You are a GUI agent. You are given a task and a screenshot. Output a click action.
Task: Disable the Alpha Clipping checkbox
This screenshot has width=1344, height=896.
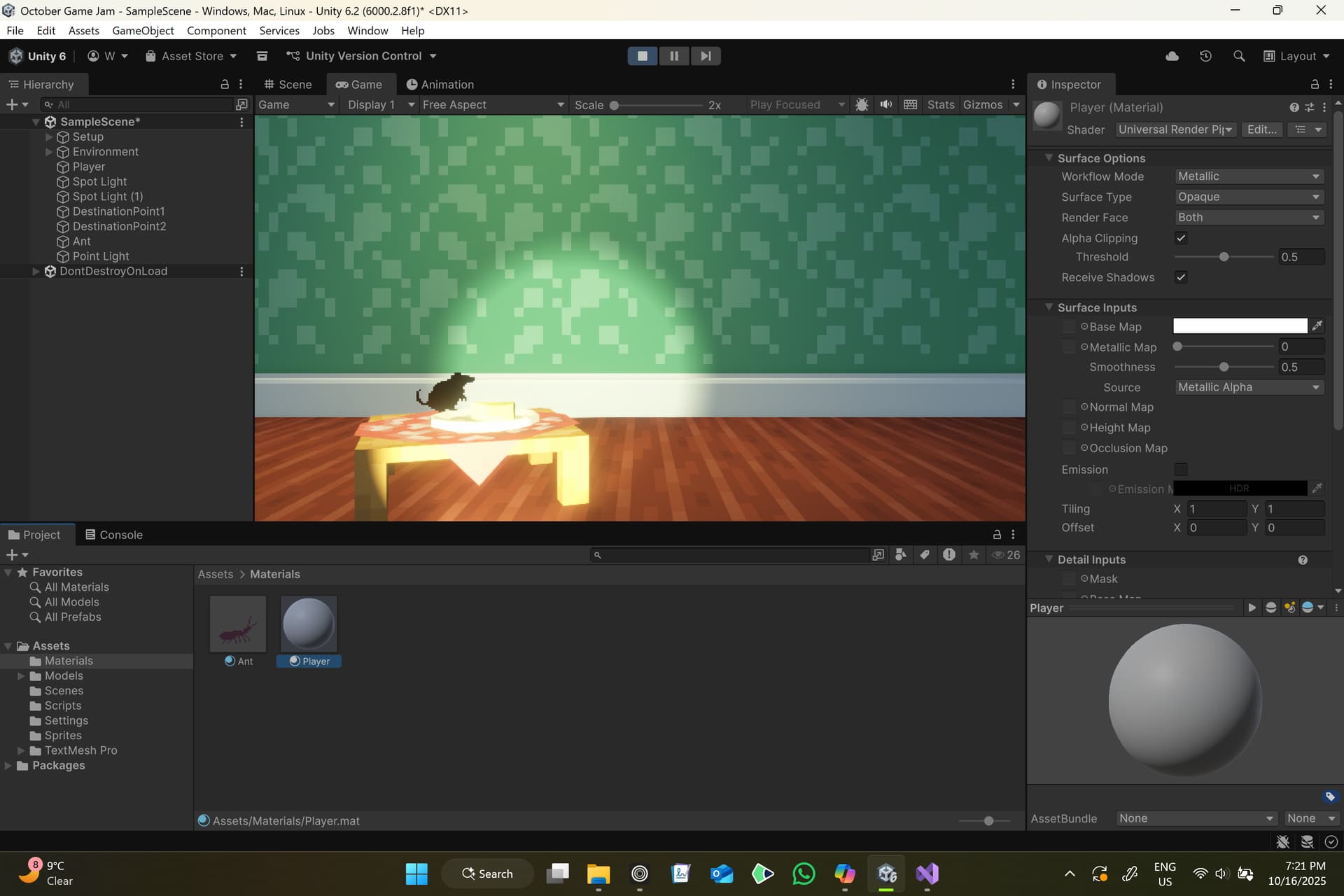tap(1181, 238)
